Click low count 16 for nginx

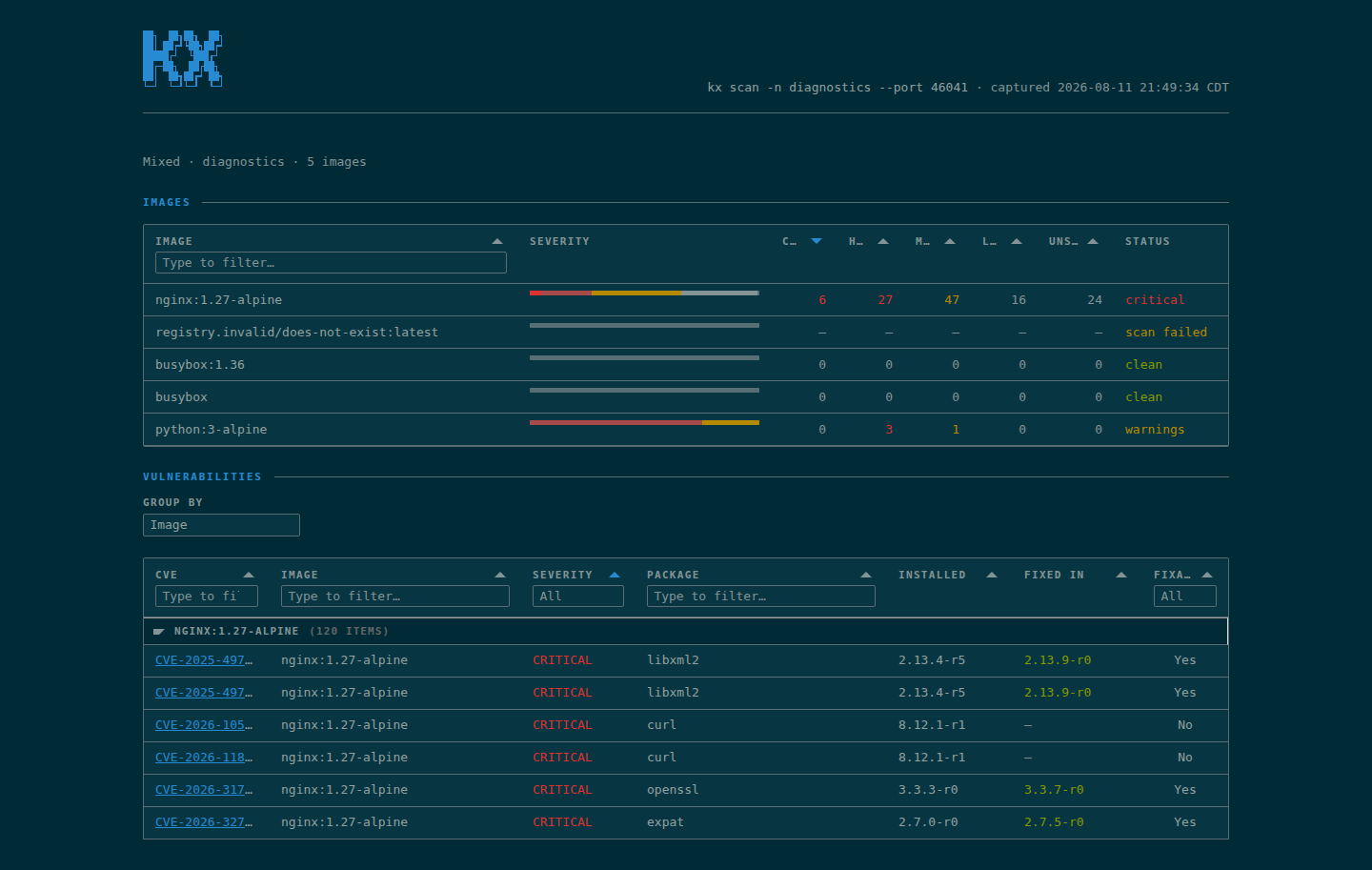tap(1019, 300)
